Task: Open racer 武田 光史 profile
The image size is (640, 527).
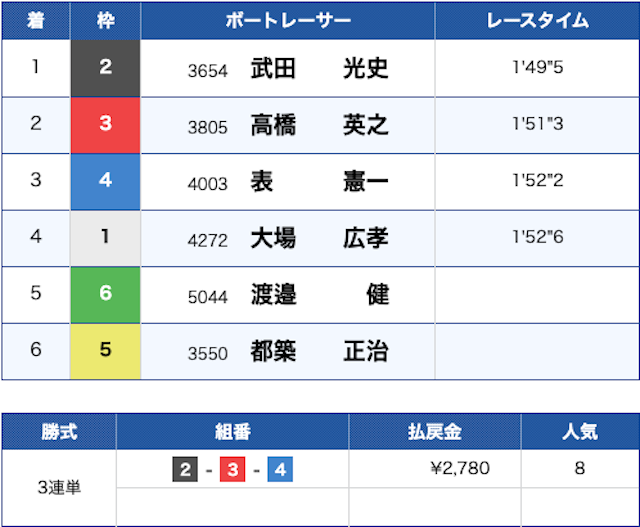Action: [319, 68]
